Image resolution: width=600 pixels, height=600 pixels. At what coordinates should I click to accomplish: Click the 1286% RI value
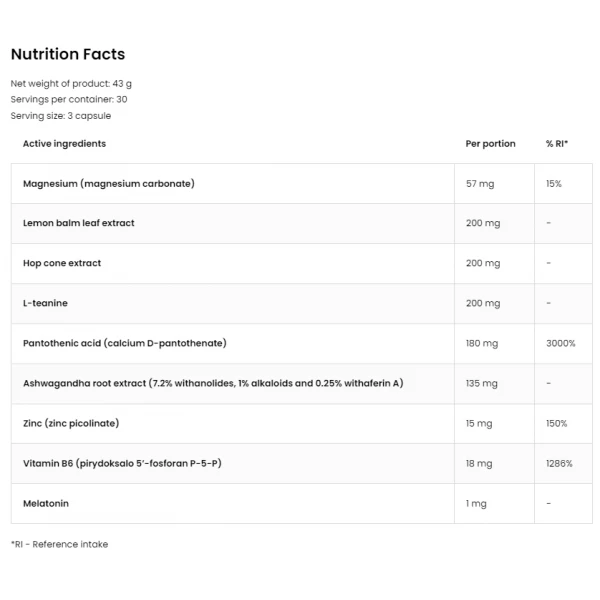(559, 463)
